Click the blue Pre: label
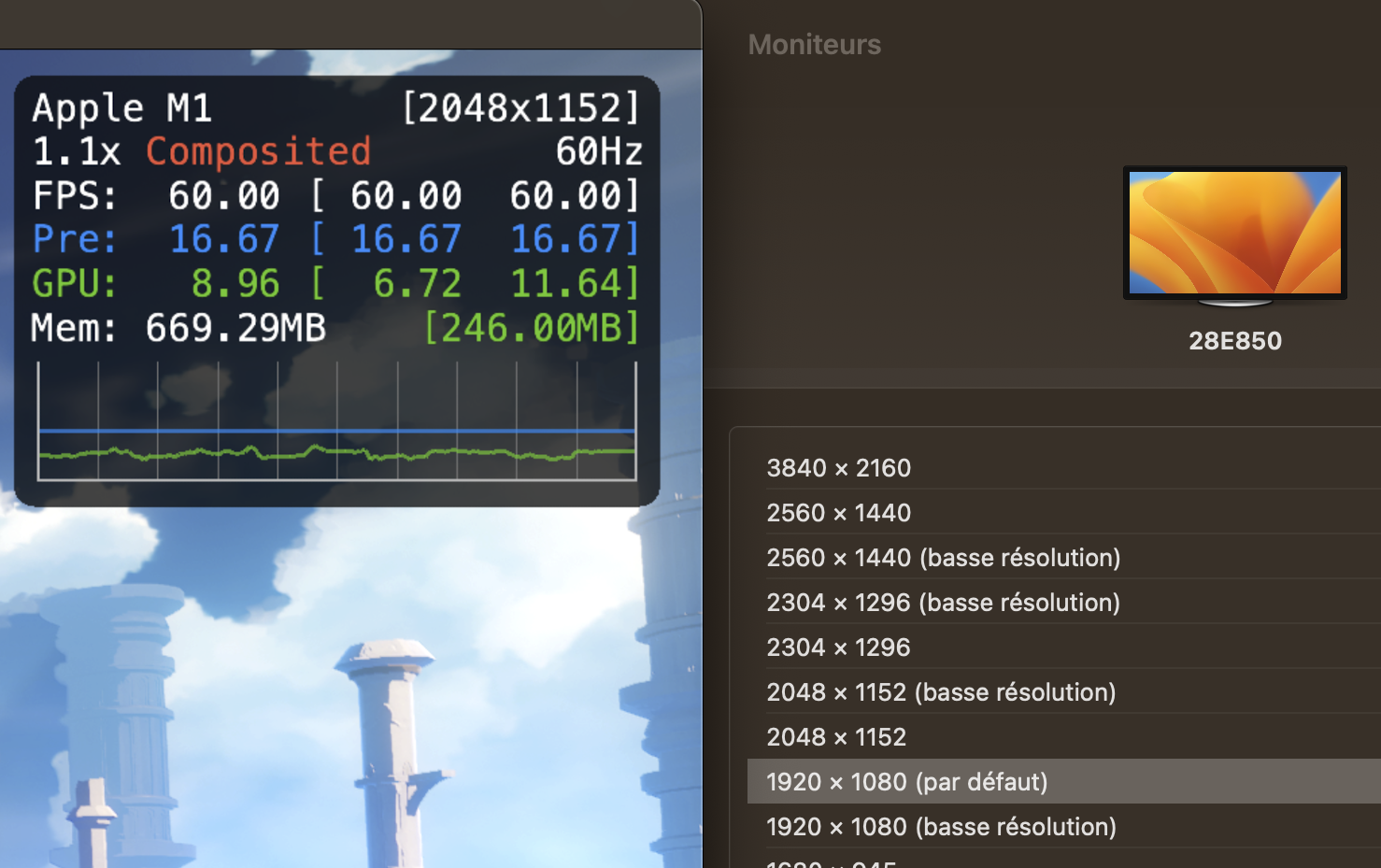 coord(75,239)
